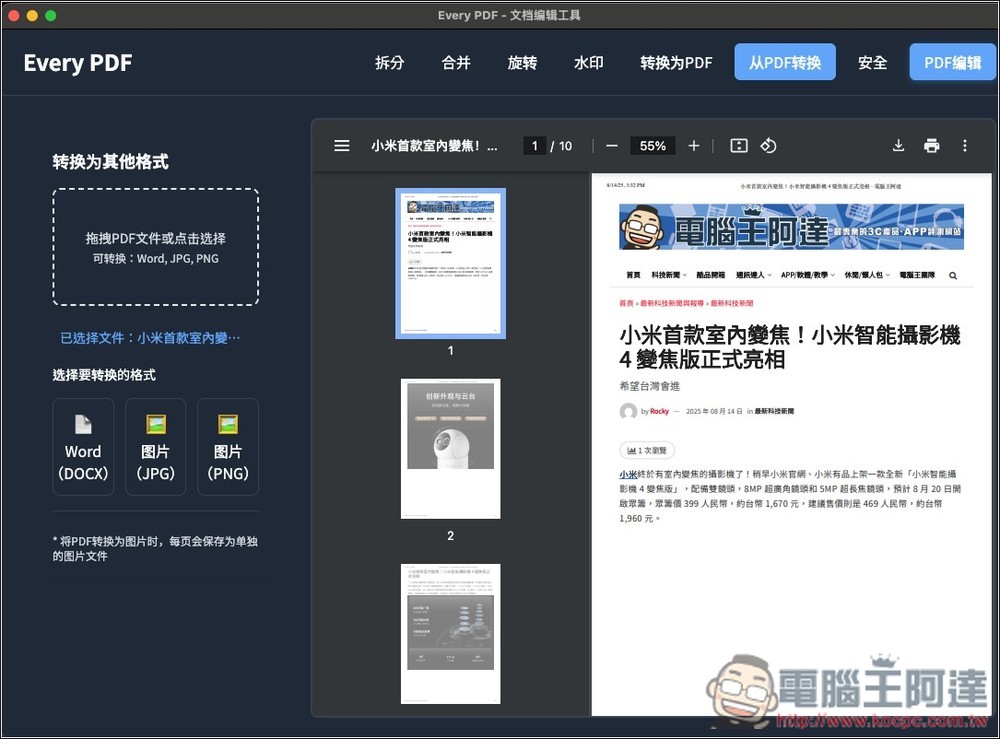Choose the 图片 (PNG) format option
Screen dimensions: 1000x739
(228, 447)
